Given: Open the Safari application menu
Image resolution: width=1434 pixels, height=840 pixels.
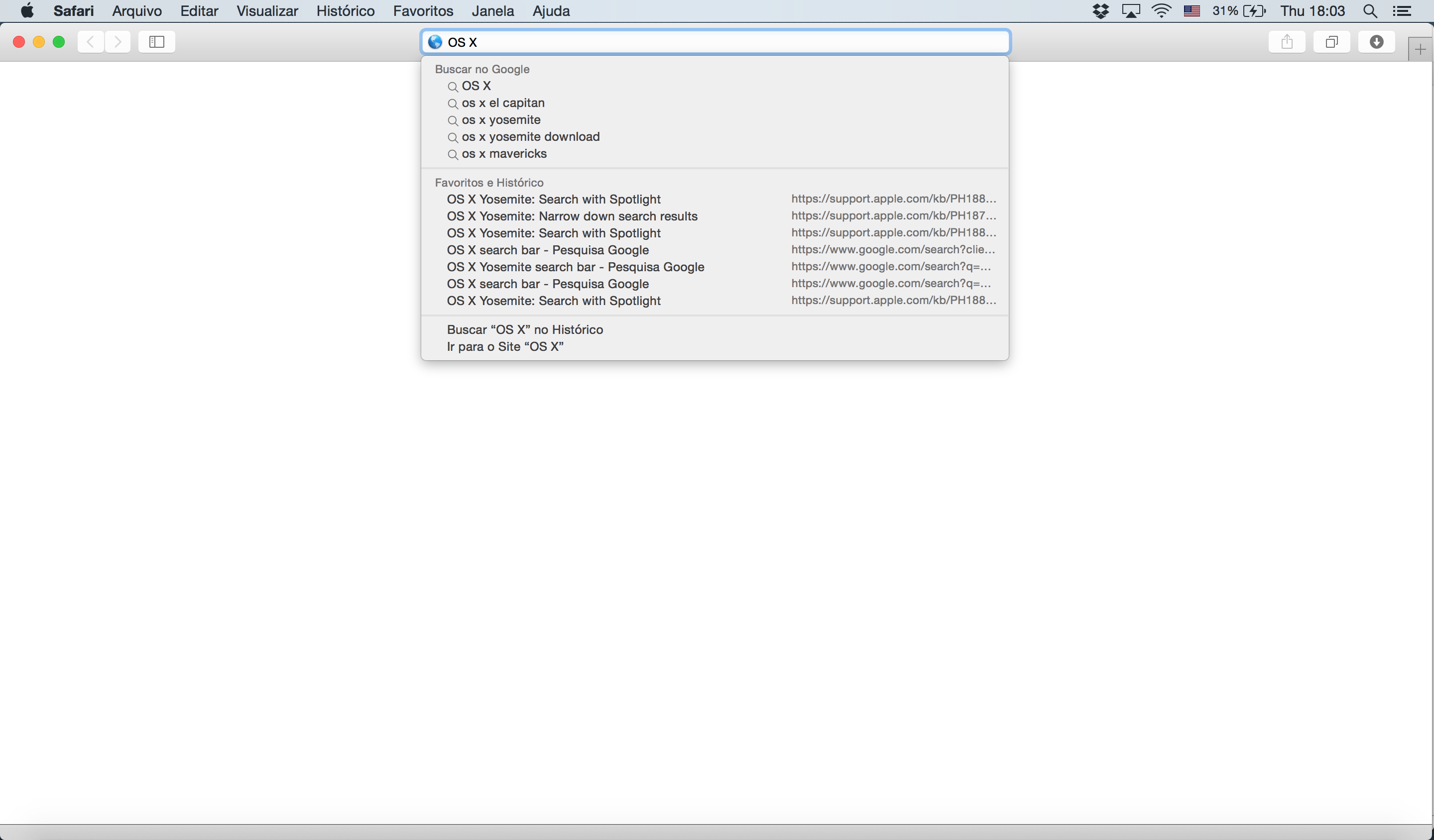Looking at the screenshot, I should [x=73, y=11].
